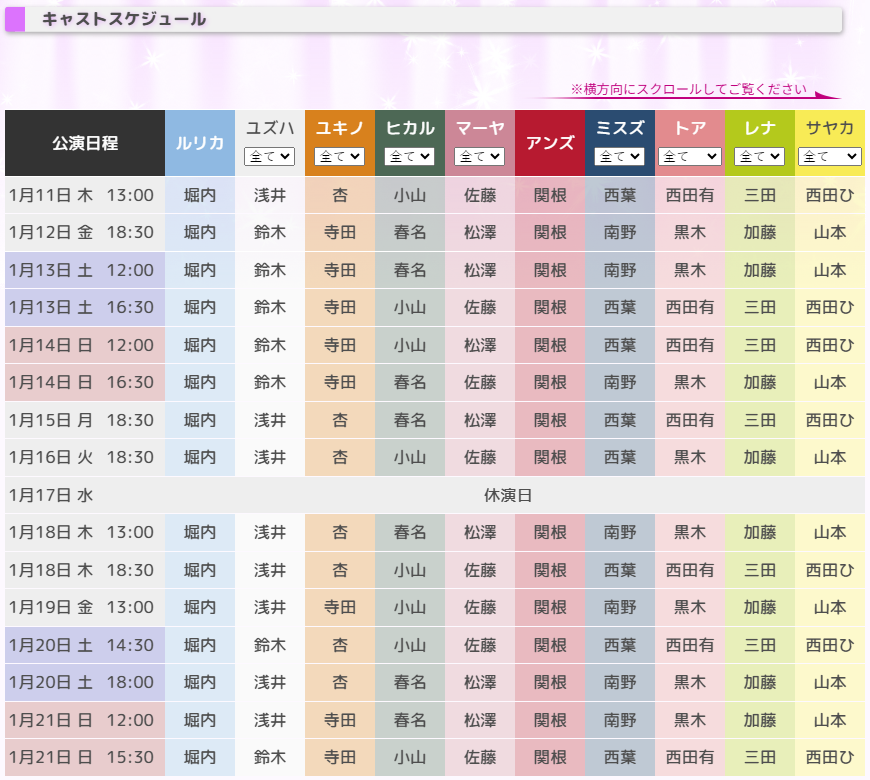The height and width of the screenshot is (780, 870).
Task: Open the ユズハ cast filter dropdown
Action: (270, 157)
